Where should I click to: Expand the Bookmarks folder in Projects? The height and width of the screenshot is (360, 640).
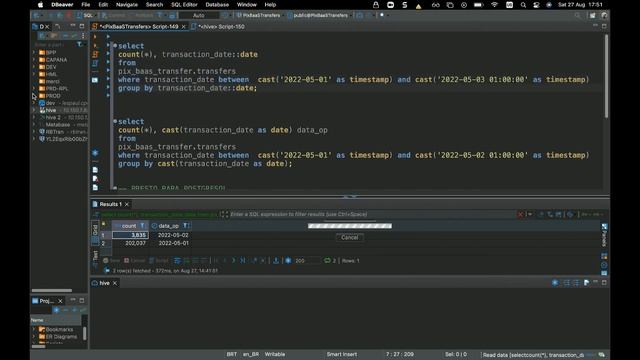(34, 329)
